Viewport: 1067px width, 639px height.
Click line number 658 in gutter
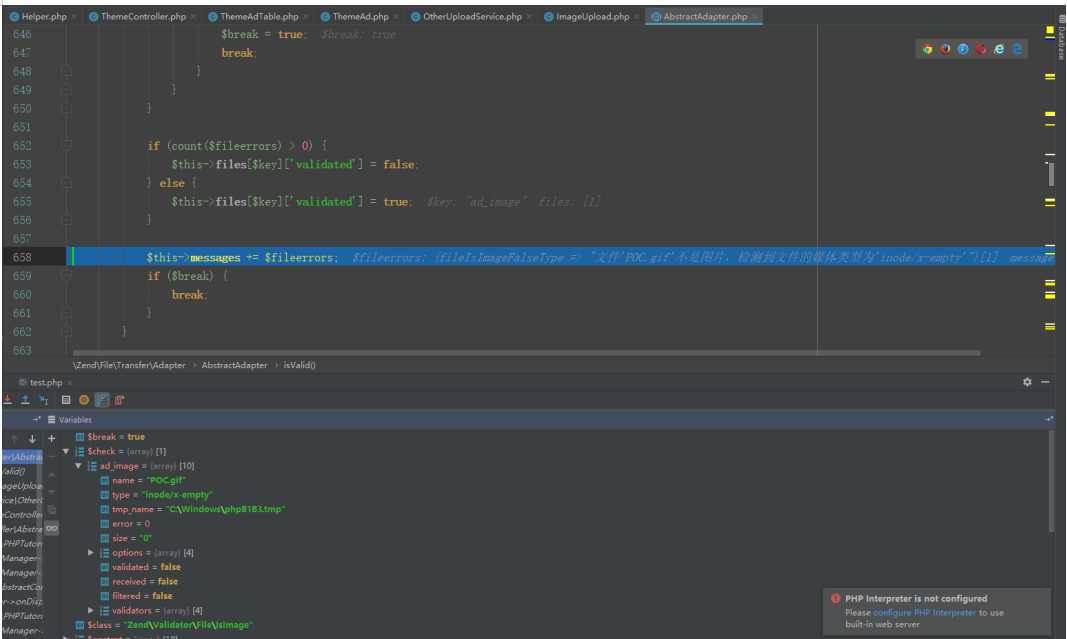pos(22,257)
